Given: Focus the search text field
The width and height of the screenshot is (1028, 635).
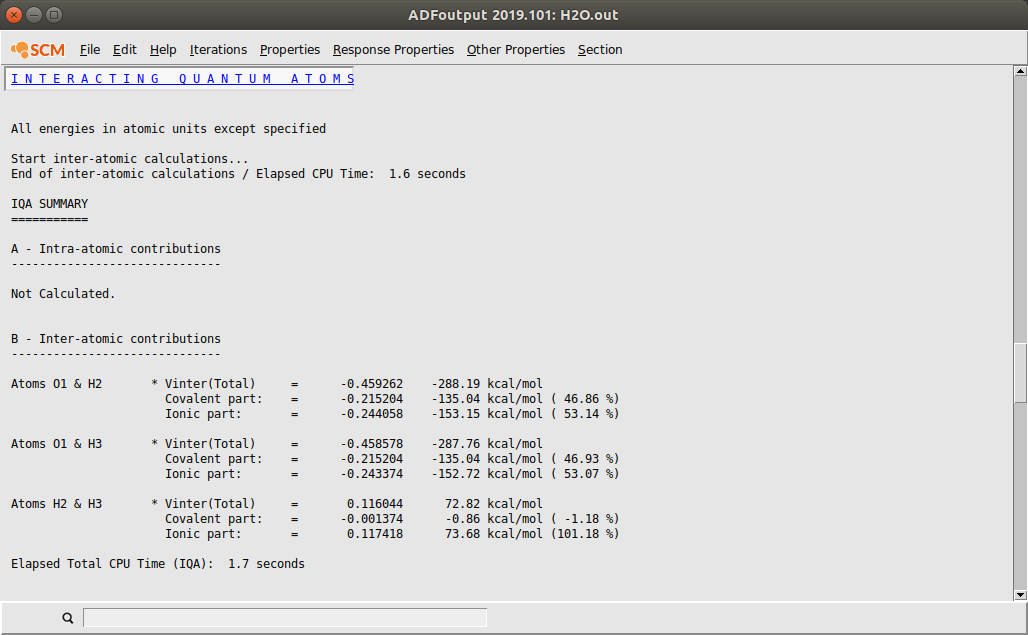Looking at the screenshot, I should tap(285, 618).
